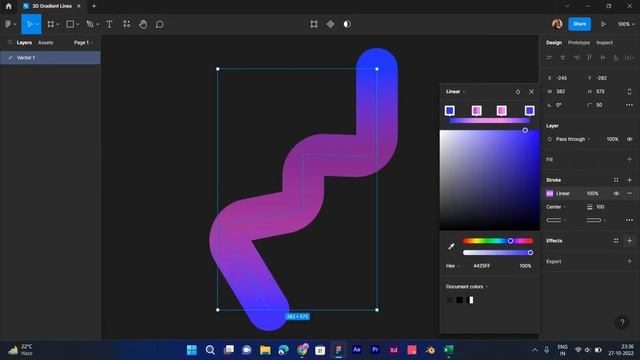The width and height of the screenshot is (640, 360).
Task: Click the Create component icon
Action: [x=330, y=24]
